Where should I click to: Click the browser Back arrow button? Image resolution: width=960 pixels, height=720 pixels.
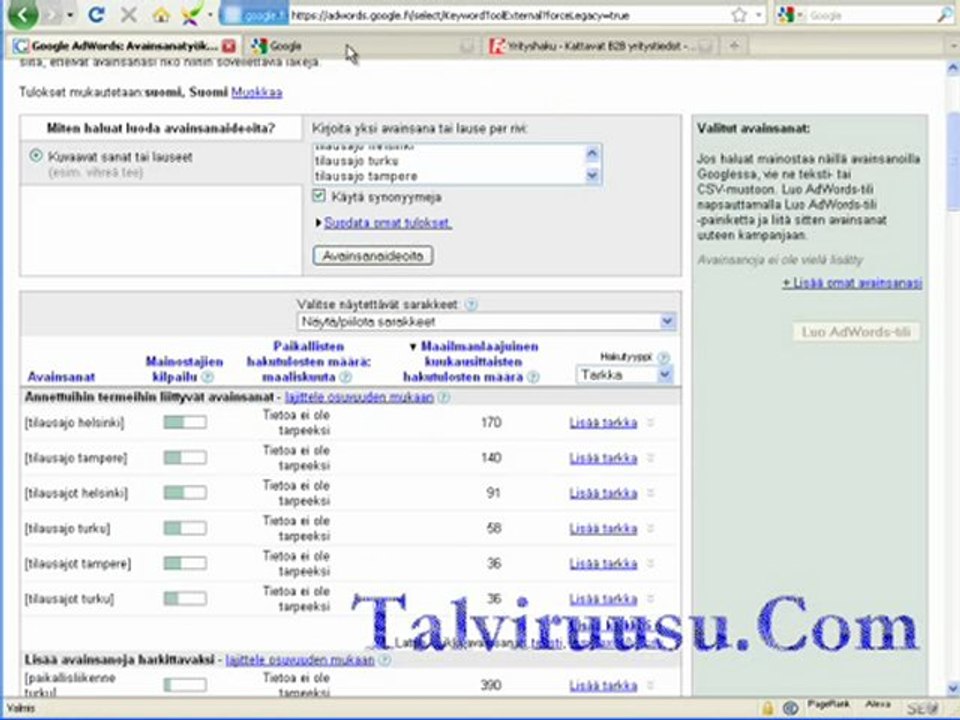[23, 15]
